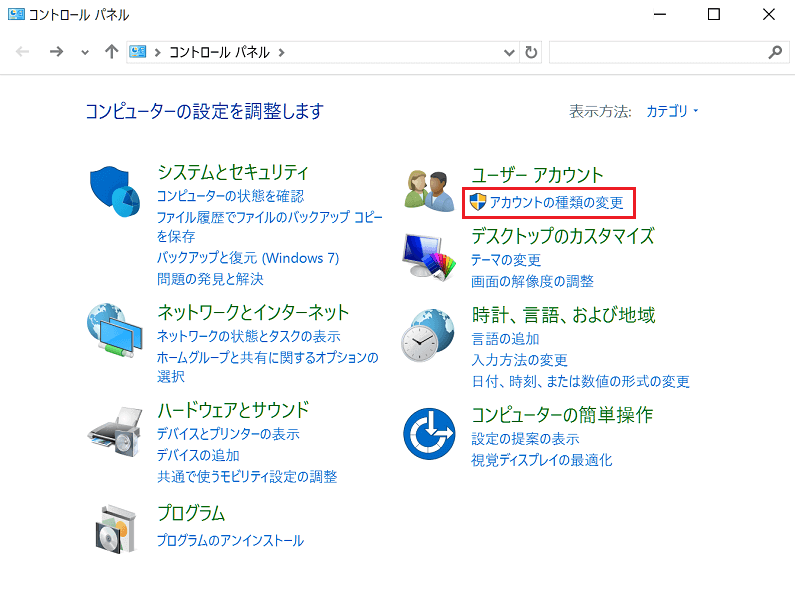Open プログラム category heading

[x=191, y=513]
